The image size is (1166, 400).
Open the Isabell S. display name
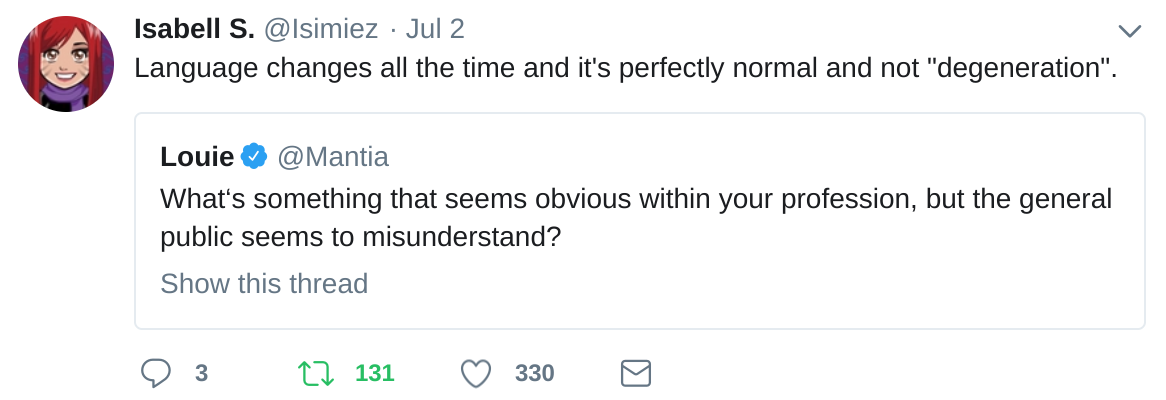pyautogui.click(x=194, y=29)
